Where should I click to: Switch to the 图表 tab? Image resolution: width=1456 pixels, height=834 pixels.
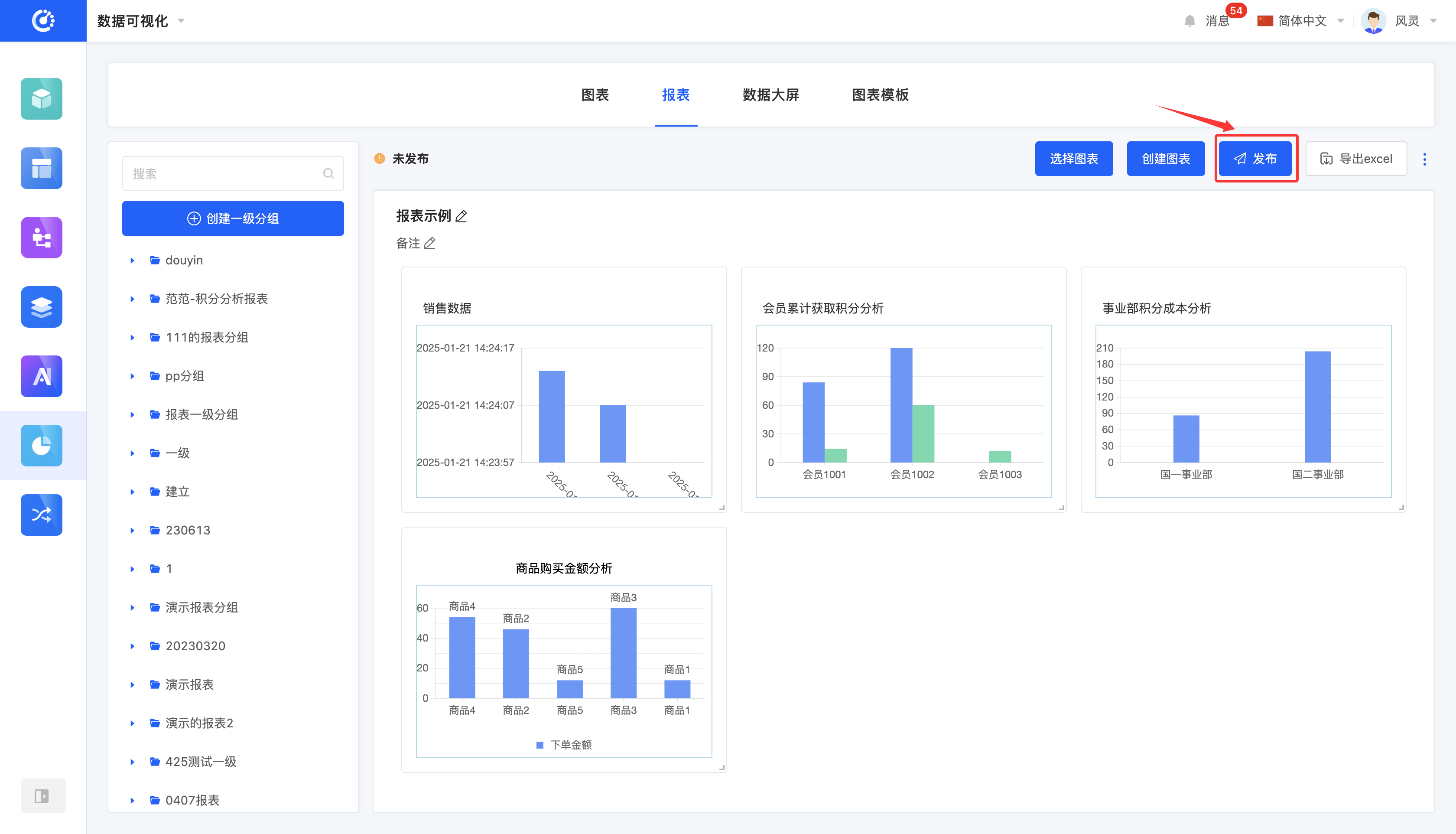[595, 94]
